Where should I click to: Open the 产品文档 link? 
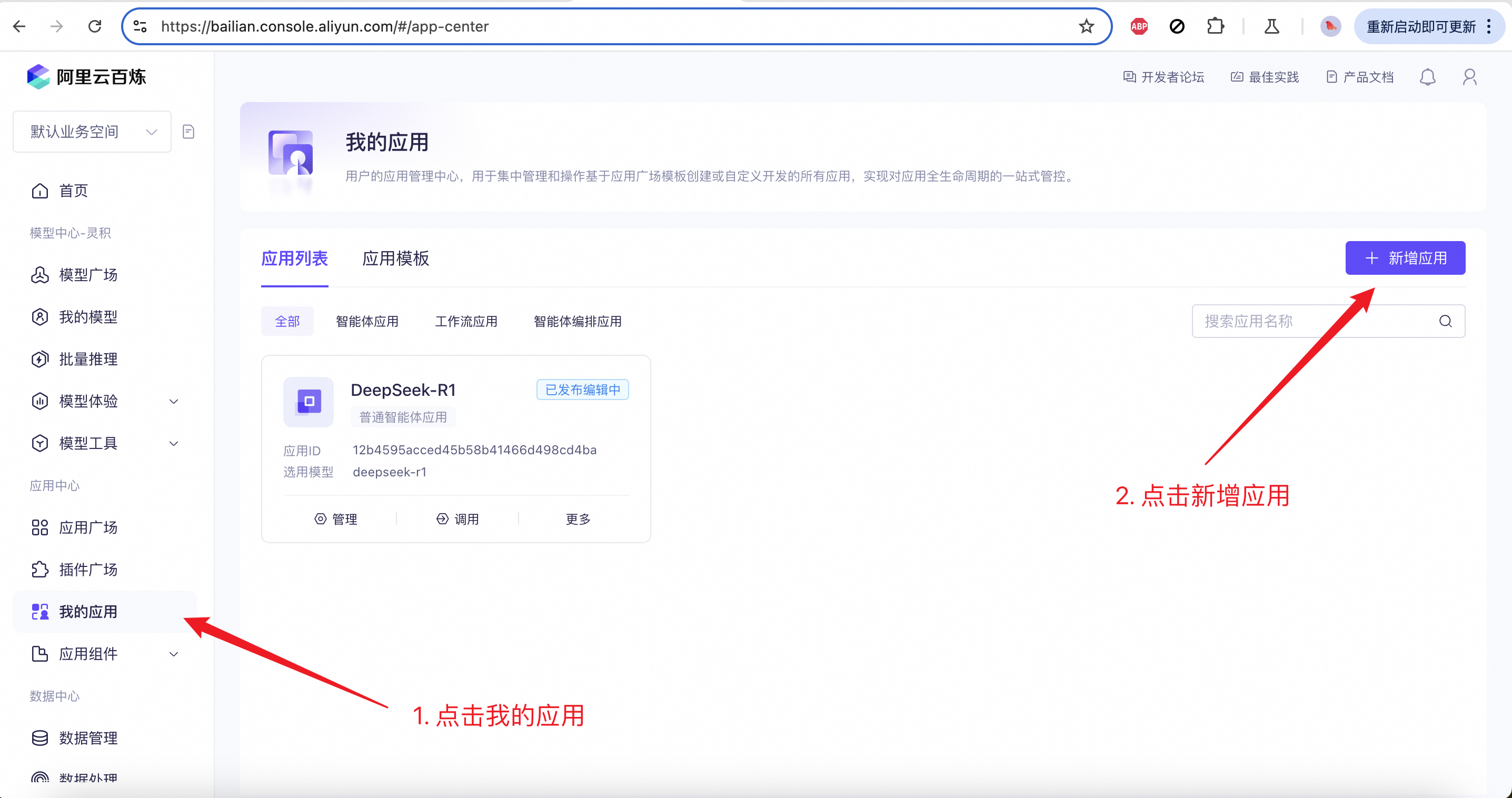[x=1360, y=77]
